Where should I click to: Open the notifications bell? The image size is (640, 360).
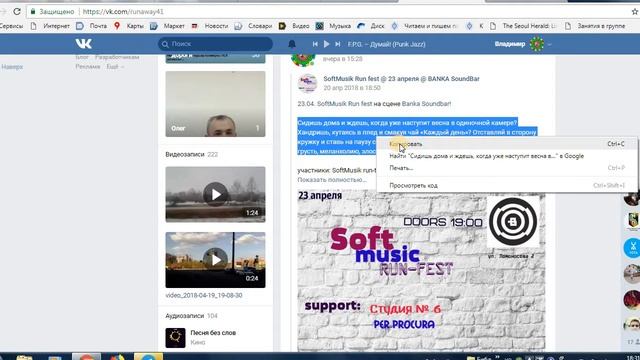292,44
